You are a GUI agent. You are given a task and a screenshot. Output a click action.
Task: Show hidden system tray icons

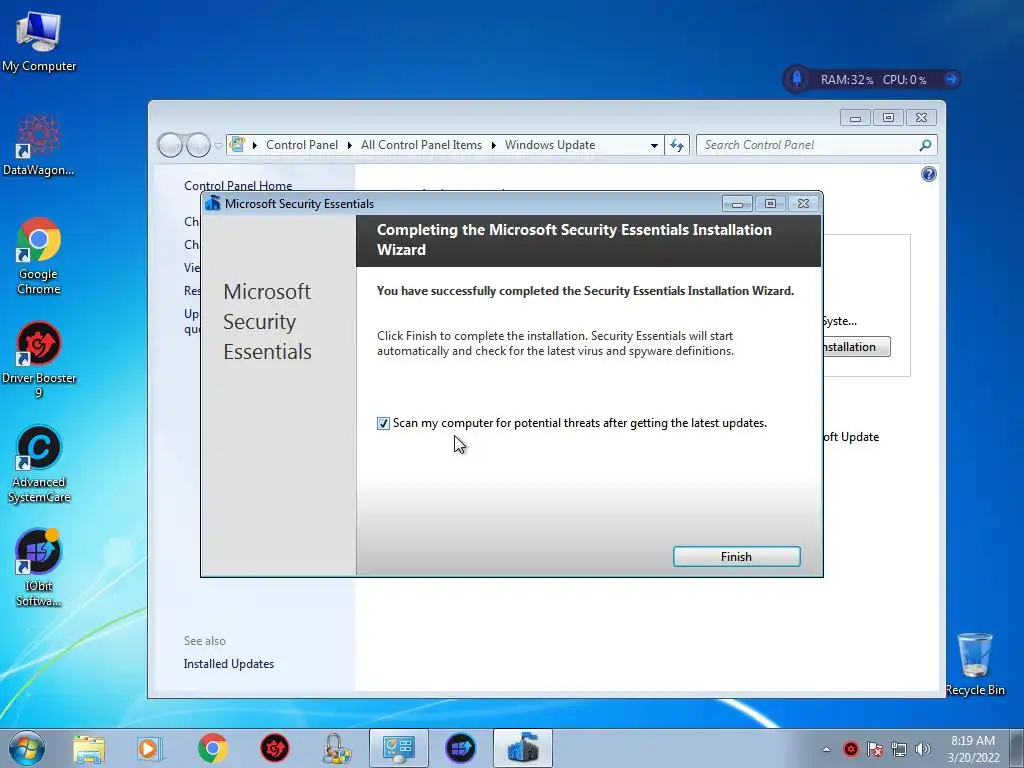(x=826, y=749)
